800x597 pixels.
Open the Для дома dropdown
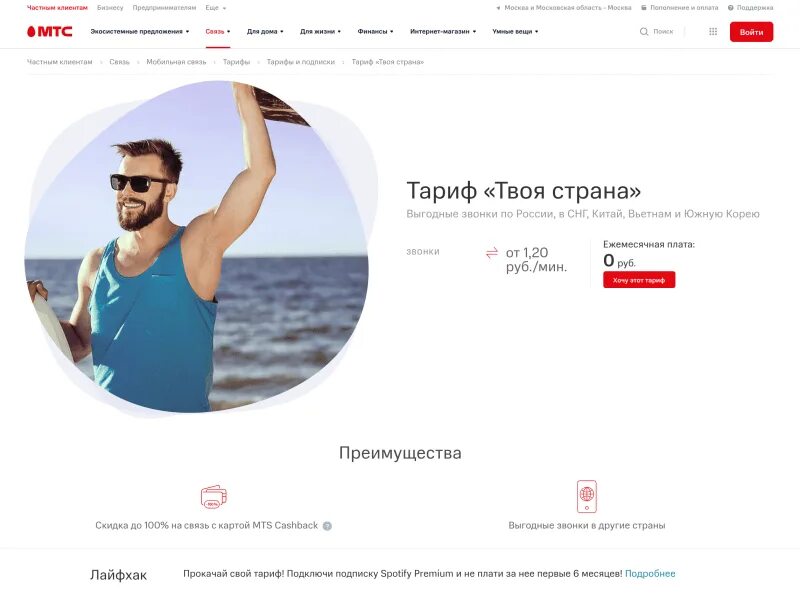coord(265,32)
